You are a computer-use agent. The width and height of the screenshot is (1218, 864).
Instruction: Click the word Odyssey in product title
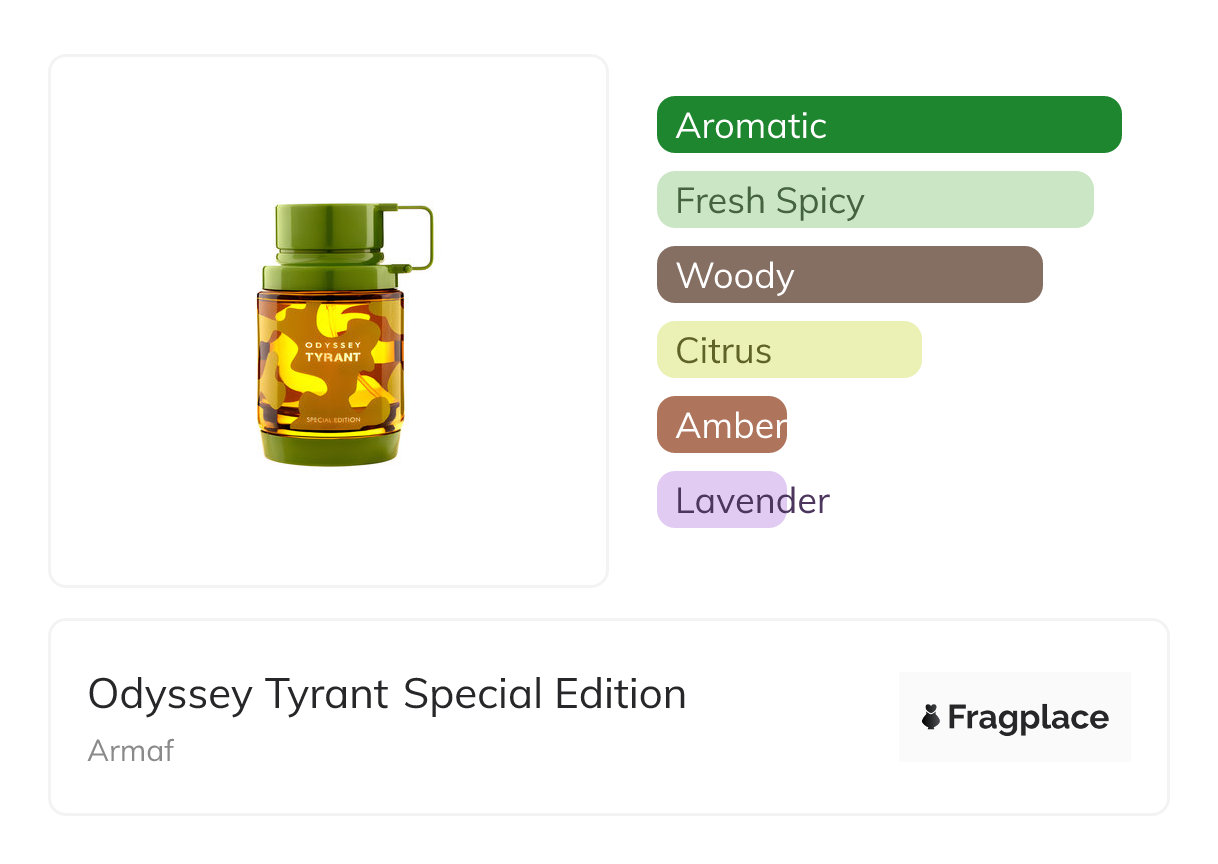click(170, 694)
